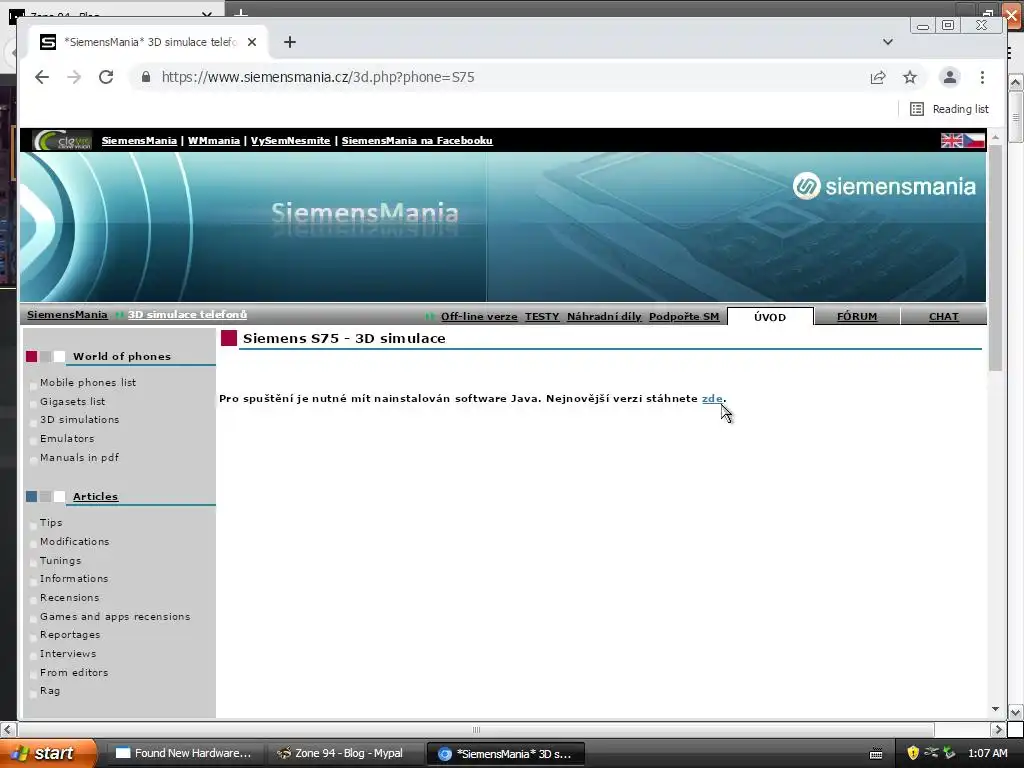Bookmark this page with star
Image resolution: width=1024 pixels, height=768 pixels.
(x=910, y=77)
